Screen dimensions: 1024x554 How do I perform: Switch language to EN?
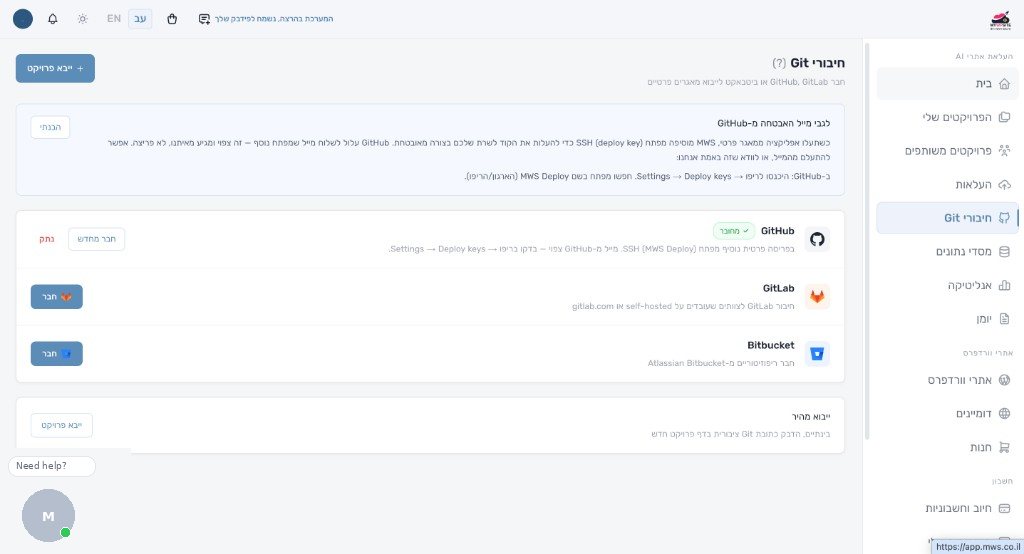point(114,19)
